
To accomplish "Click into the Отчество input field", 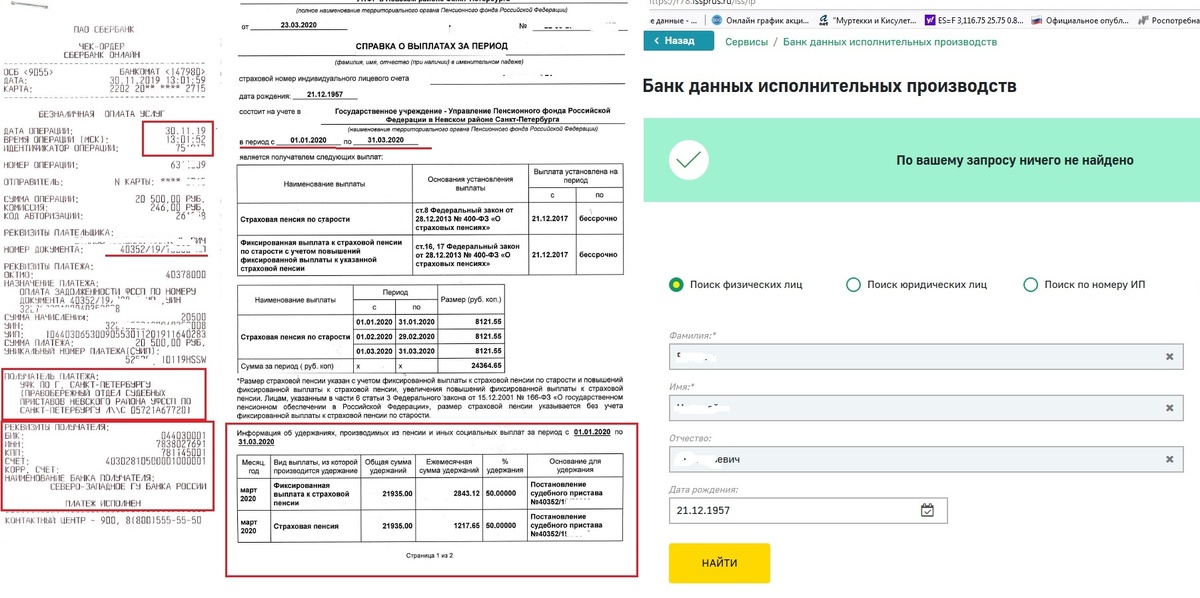I will [x=925, y=459].
